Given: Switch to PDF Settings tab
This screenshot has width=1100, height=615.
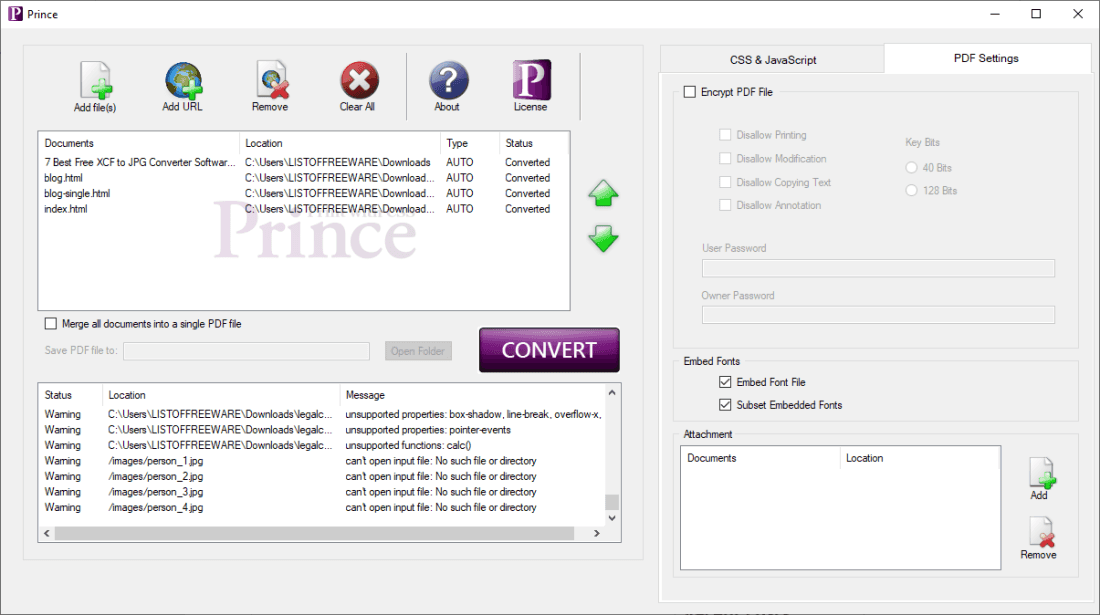Looking at the screenshot, I should [x=986, y=58].
